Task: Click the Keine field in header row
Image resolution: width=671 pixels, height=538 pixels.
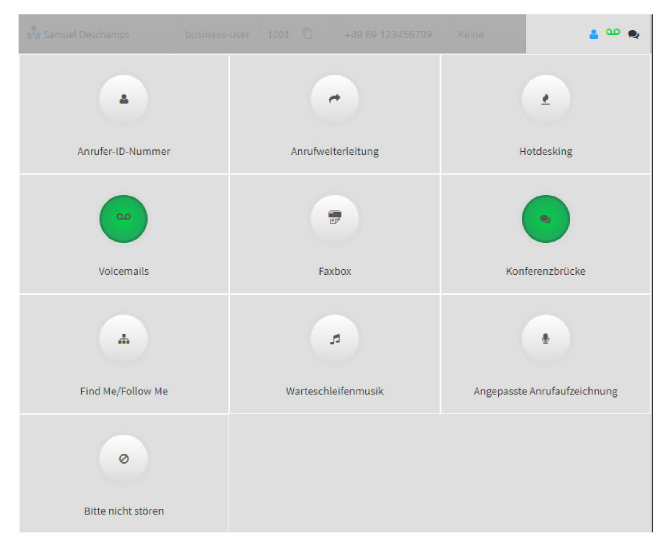Action: click(471, 34)
